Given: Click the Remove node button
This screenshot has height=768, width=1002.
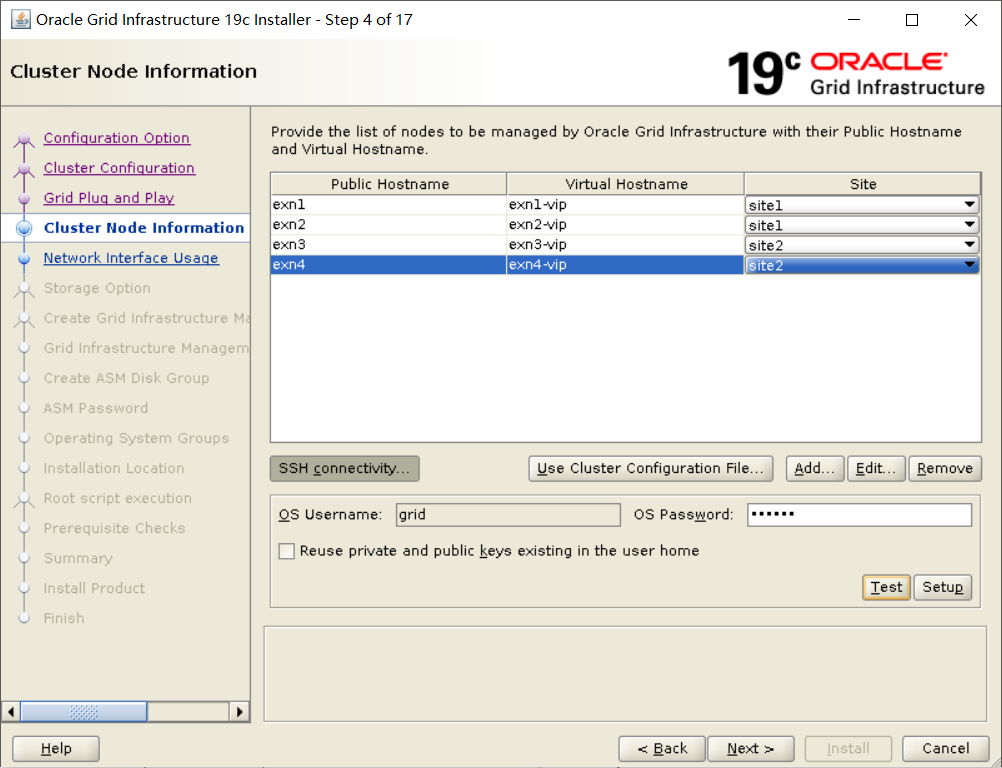Looking at the screenshot, I should click(945, 468).
